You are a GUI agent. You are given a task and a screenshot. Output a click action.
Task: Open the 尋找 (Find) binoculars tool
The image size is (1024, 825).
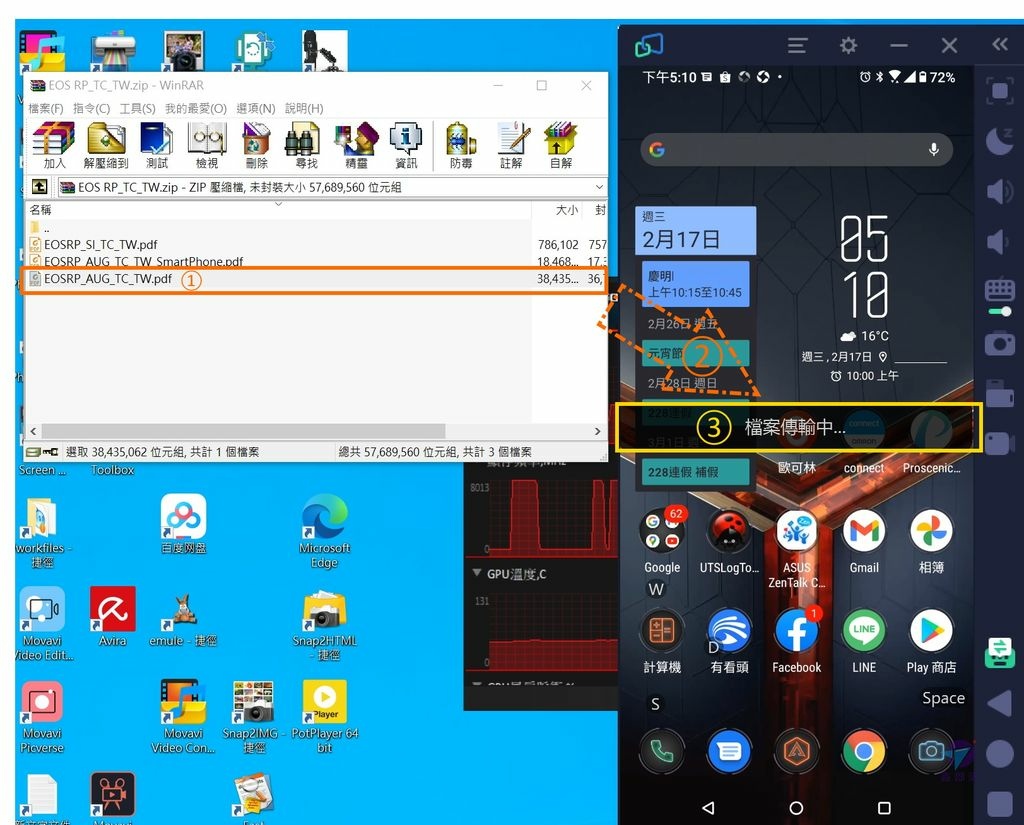pyautogui.click(x=306, y=145)
